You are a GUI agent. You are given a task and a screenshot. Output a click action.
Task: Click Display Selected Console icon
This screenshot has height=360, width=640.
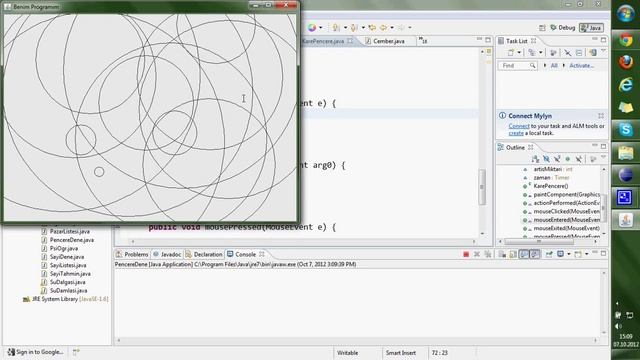561,254
